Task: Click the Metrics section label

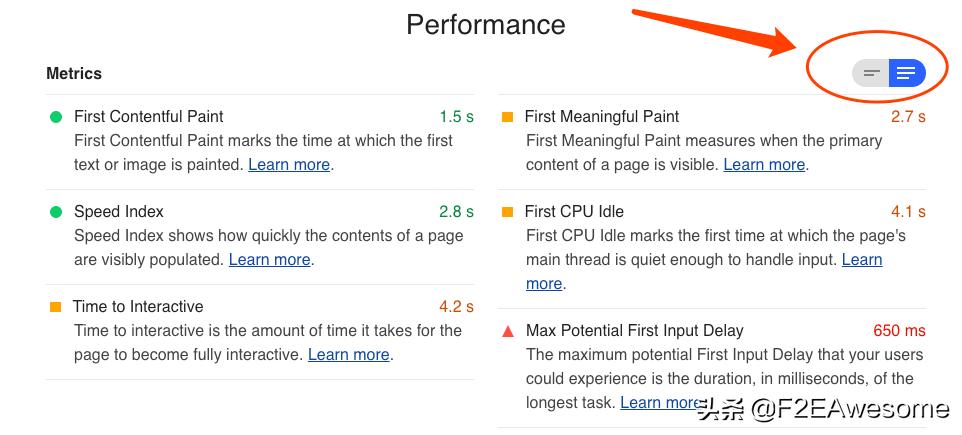Action: click(x=74, y=74)
